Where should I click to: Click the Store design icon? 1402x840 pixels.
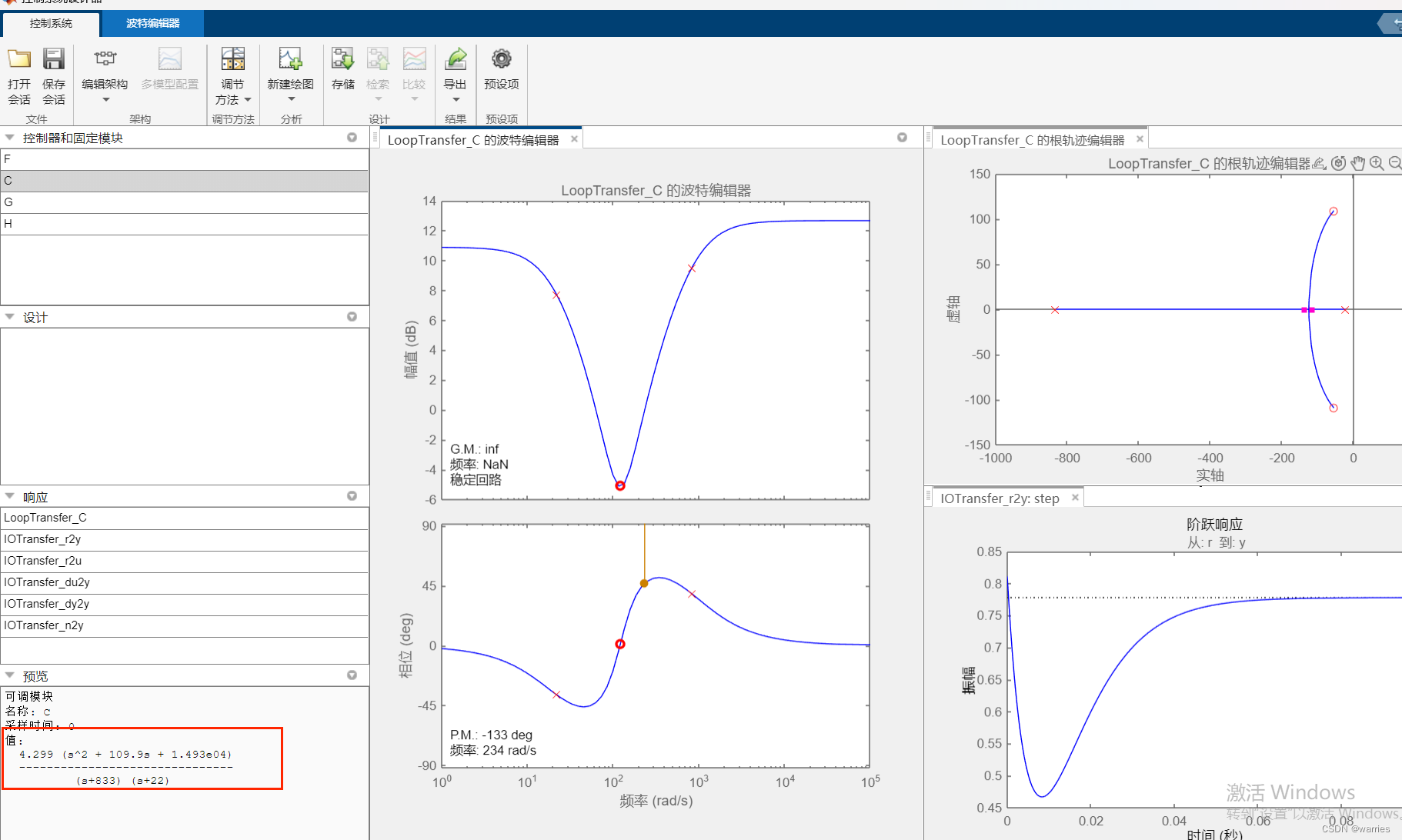click(342, 59)
